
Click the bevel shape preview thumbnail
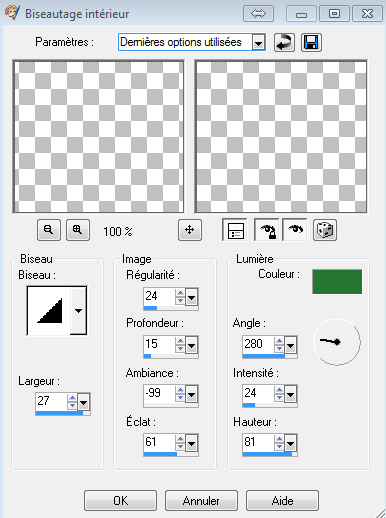(49, 311)
